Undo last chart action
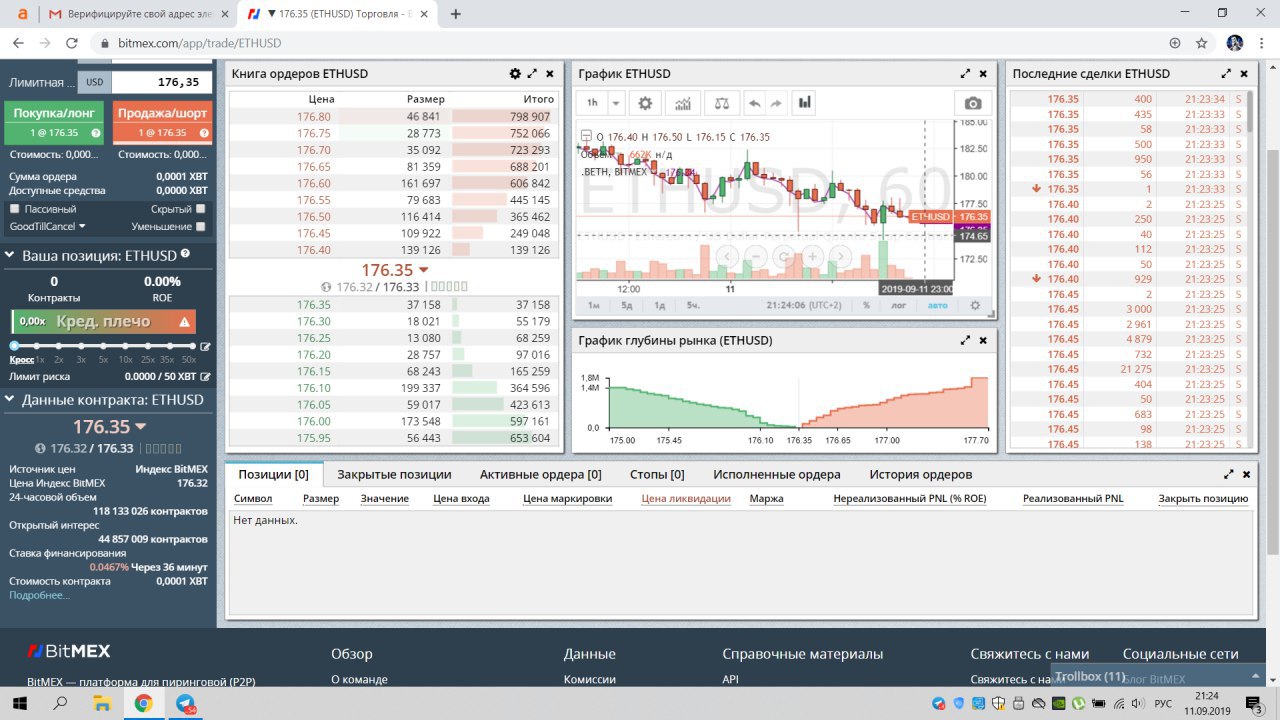This screenshot has height=720, width=1280. pyautogui.click(x=754, y=103)
